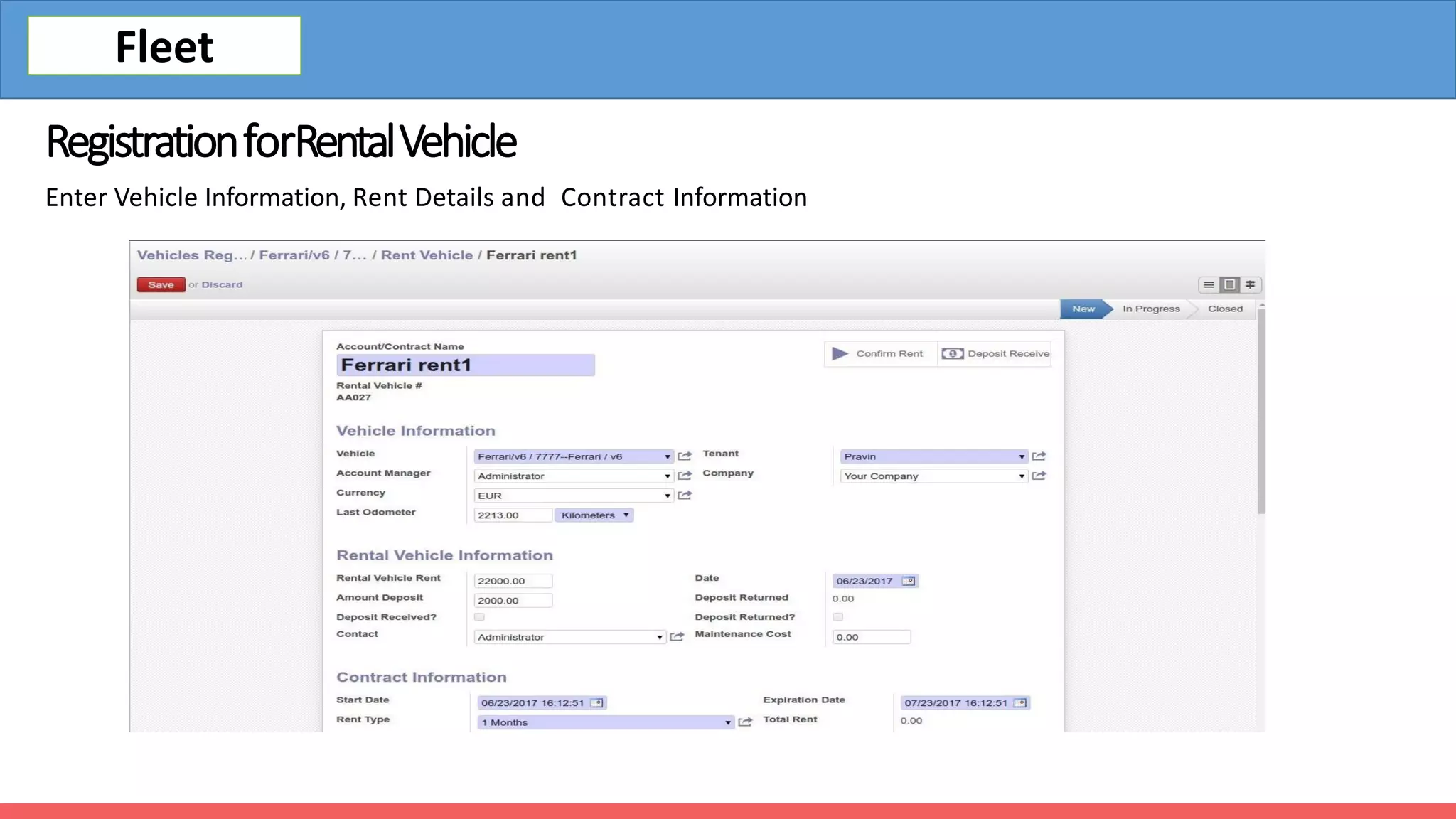Click the Discard link

[222, 284]
